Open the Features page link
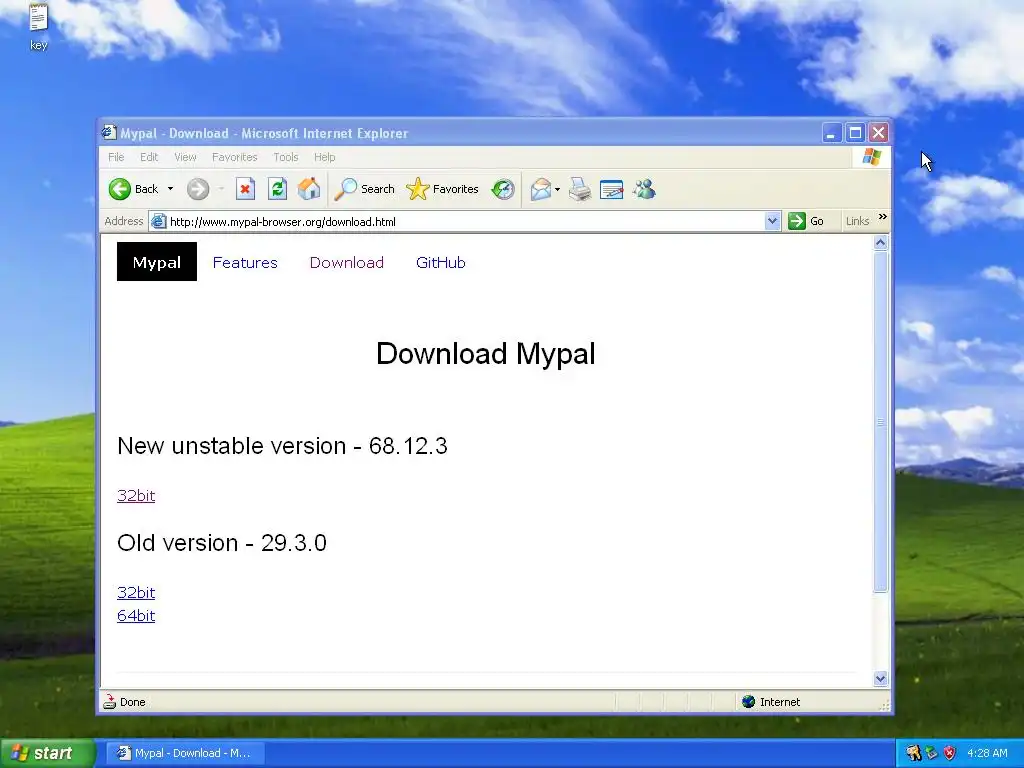The height and width of the screenshot is (768, 1024). tap(245, 263)
